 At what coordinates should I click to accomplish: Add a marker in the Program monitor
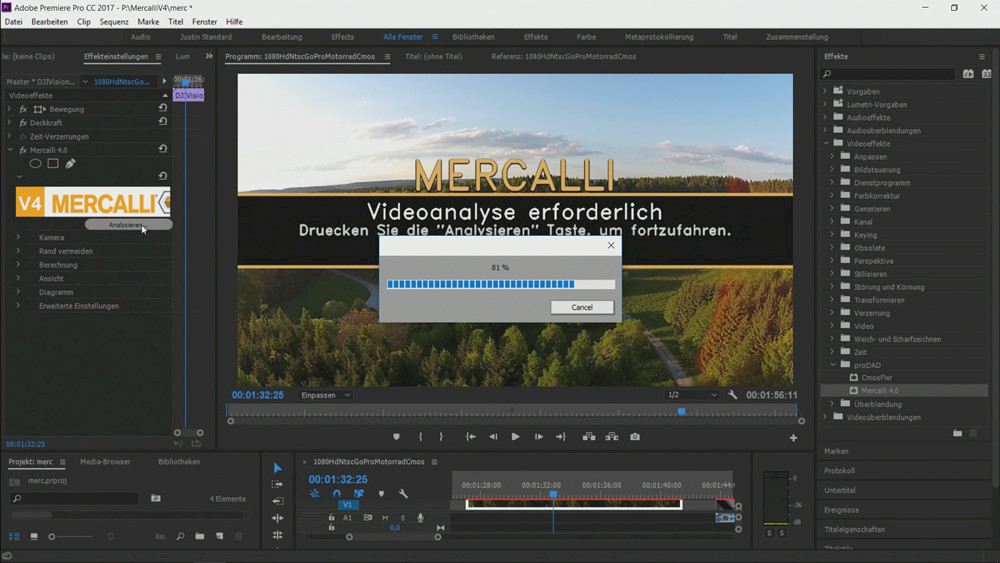(x=396, y=437)
